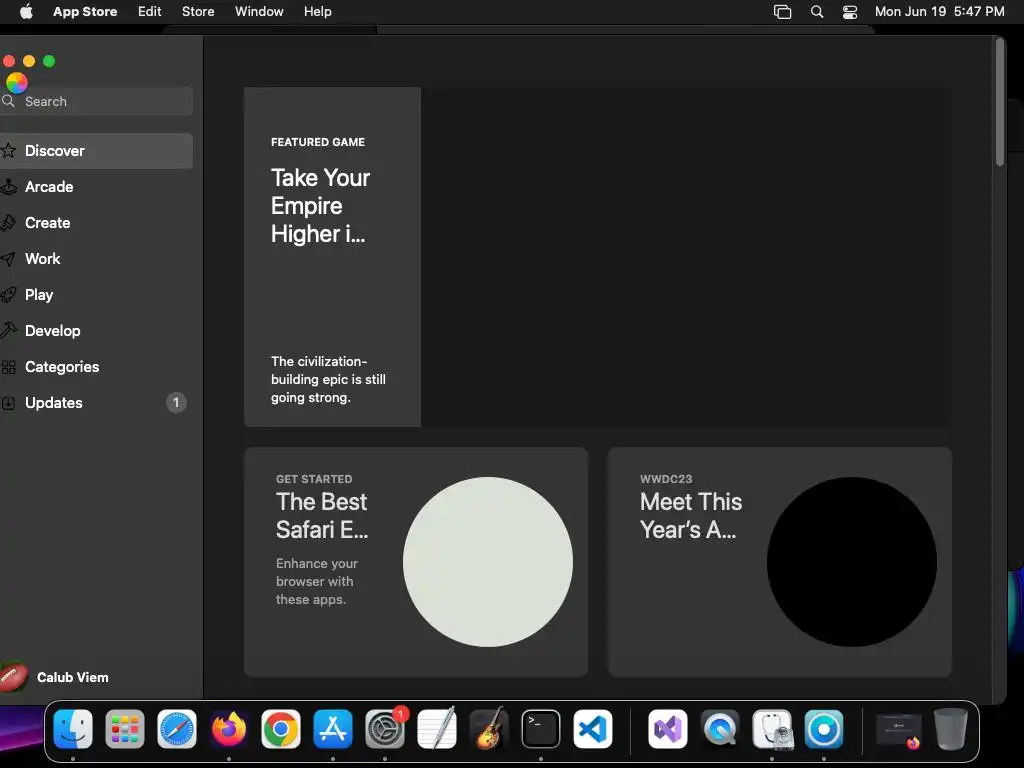Open Control Center in the menu bar
Screen dimensions: 1024x768
[850, 12]
